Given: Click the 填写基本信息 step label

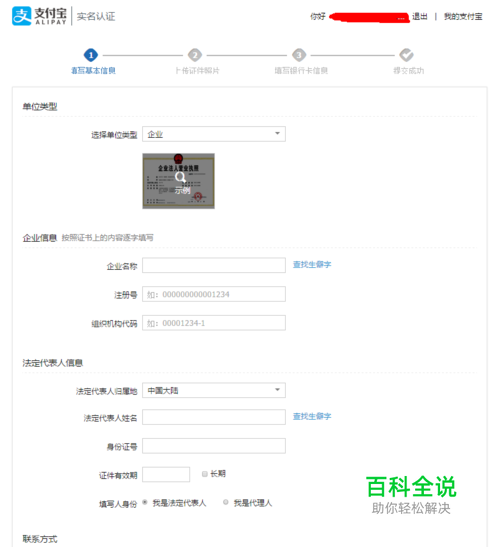Looking at the screenshot, I should (93, 71).
